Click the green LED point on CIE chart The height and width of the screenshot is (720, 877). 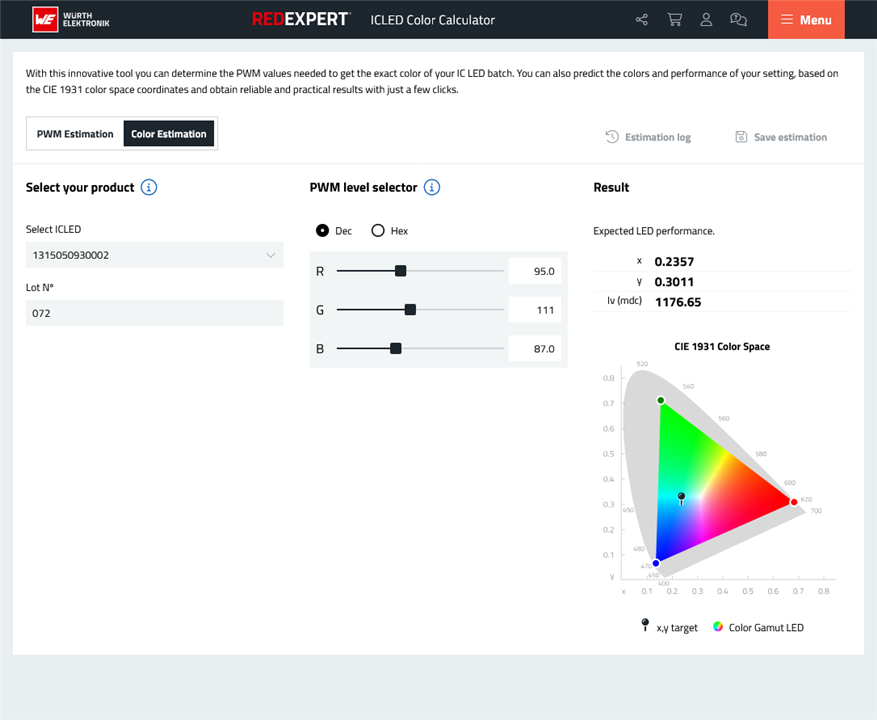(x=661, y=400)
